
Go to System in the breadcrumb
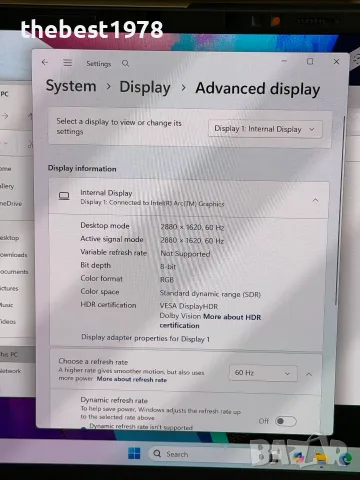coord(71,86)
